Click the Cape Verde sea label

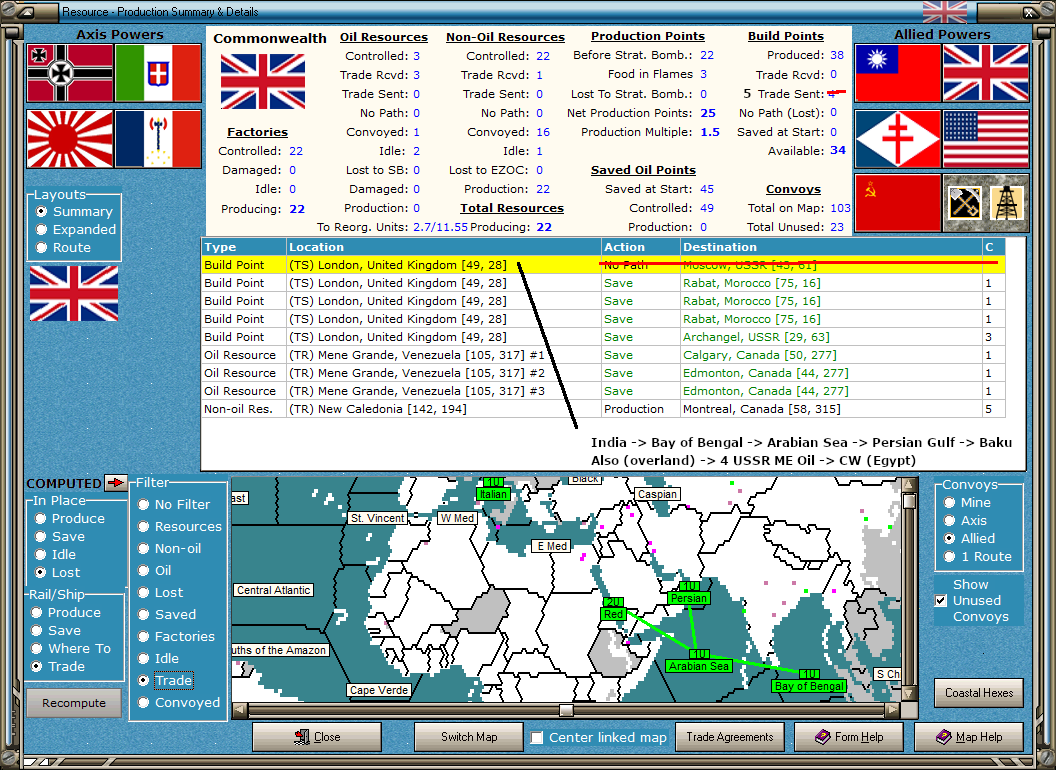378,690
